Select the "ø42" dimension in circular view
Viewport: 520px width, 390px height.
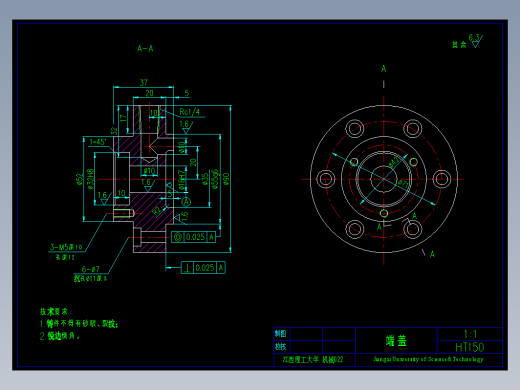click(x=394, y=162)
